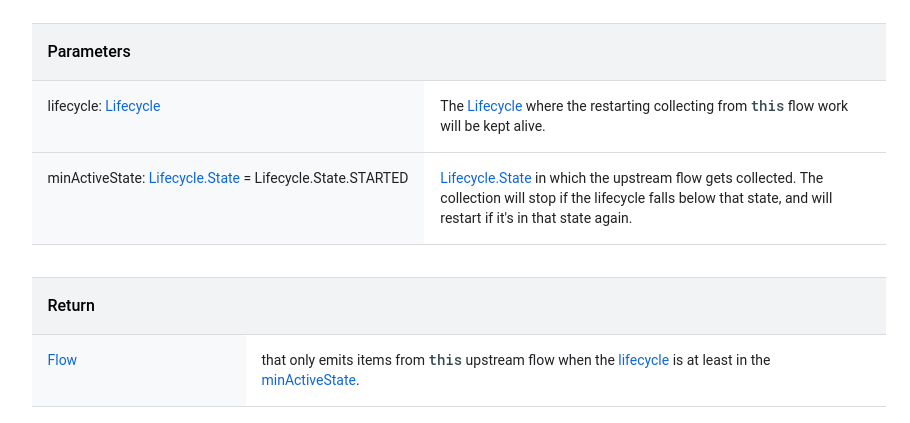The image size is (910, 423).
Task: Click the "this" code word before "upstream flow"
Action: pyautogui.click(x=445, y=360)
